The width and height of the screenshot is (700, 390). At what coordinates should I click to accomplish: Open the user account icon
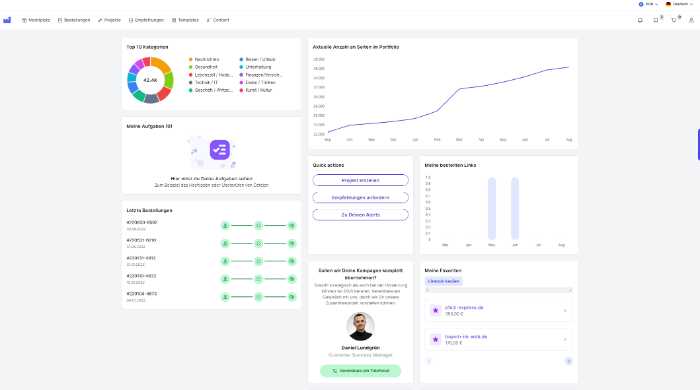pos(691,20)
